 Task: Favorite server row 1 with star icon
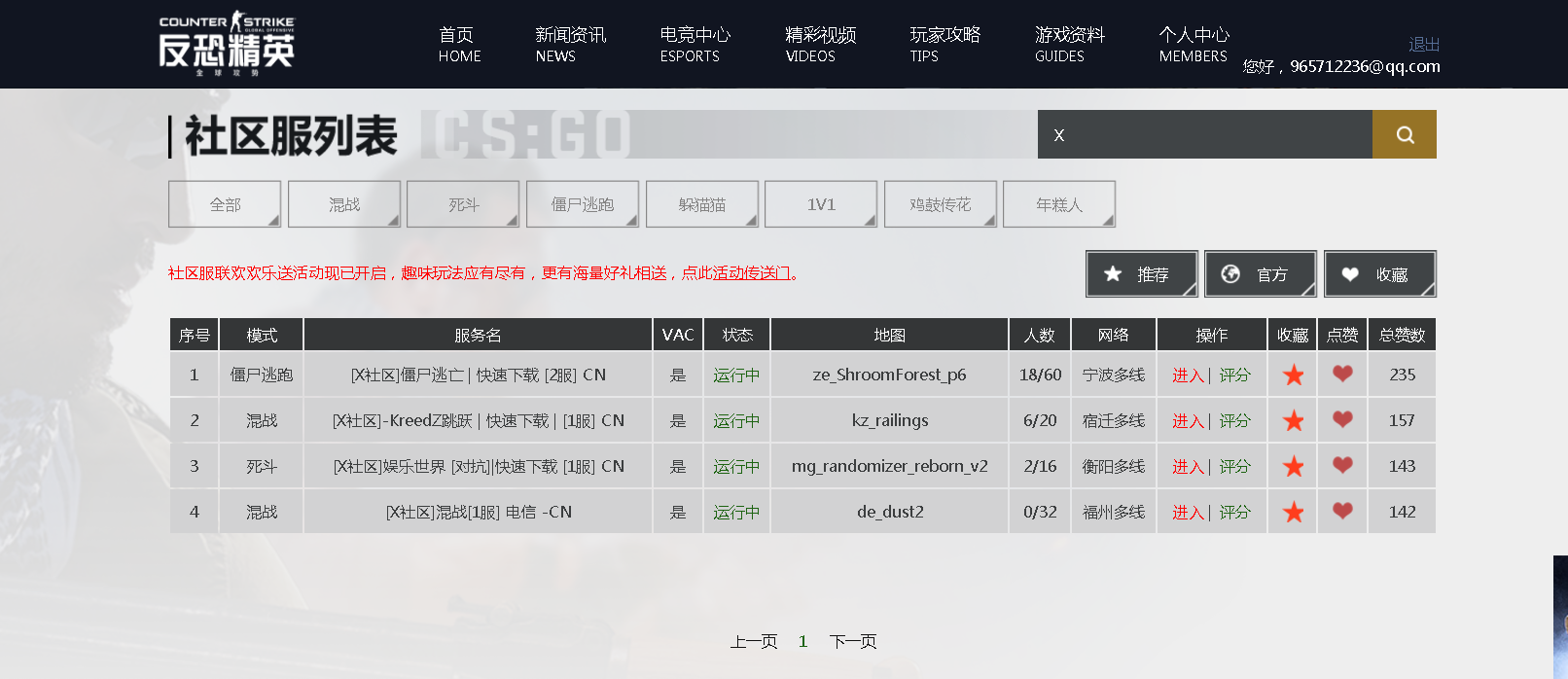click(1293, 375)
